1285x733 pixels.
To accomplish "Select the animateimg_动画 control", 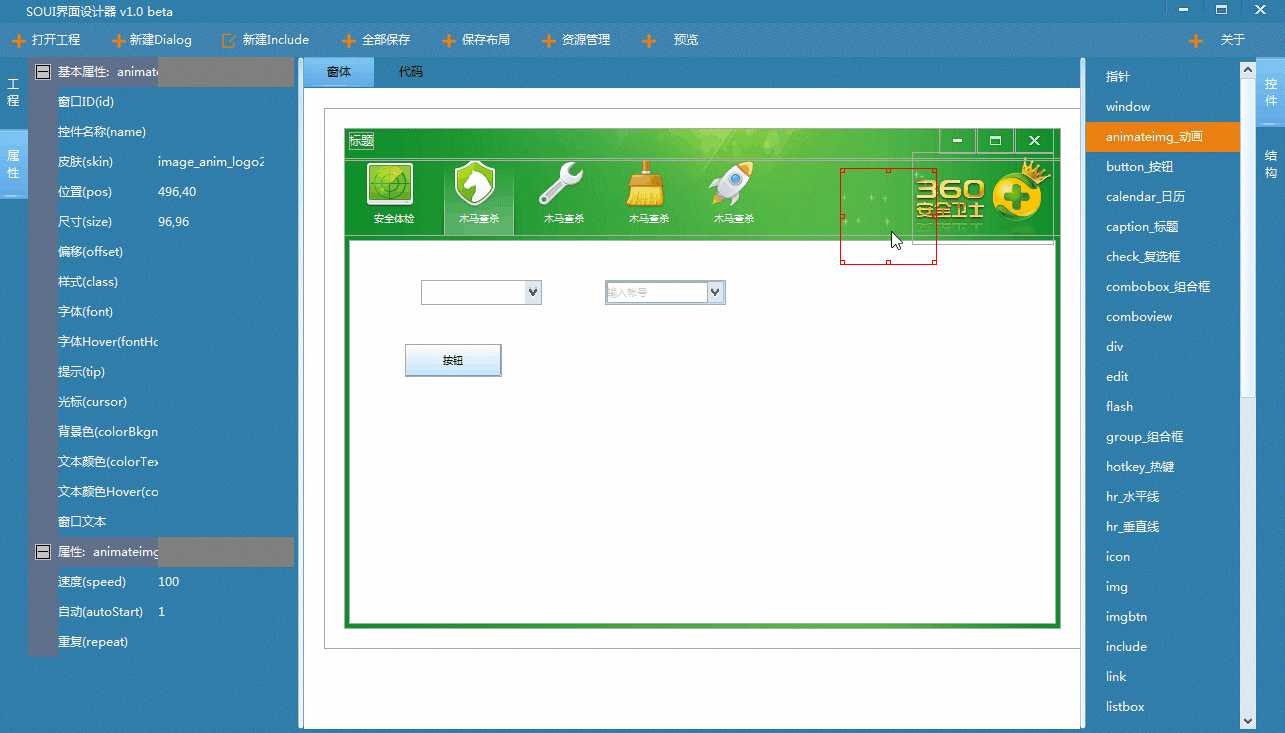I will point(1162,137).
